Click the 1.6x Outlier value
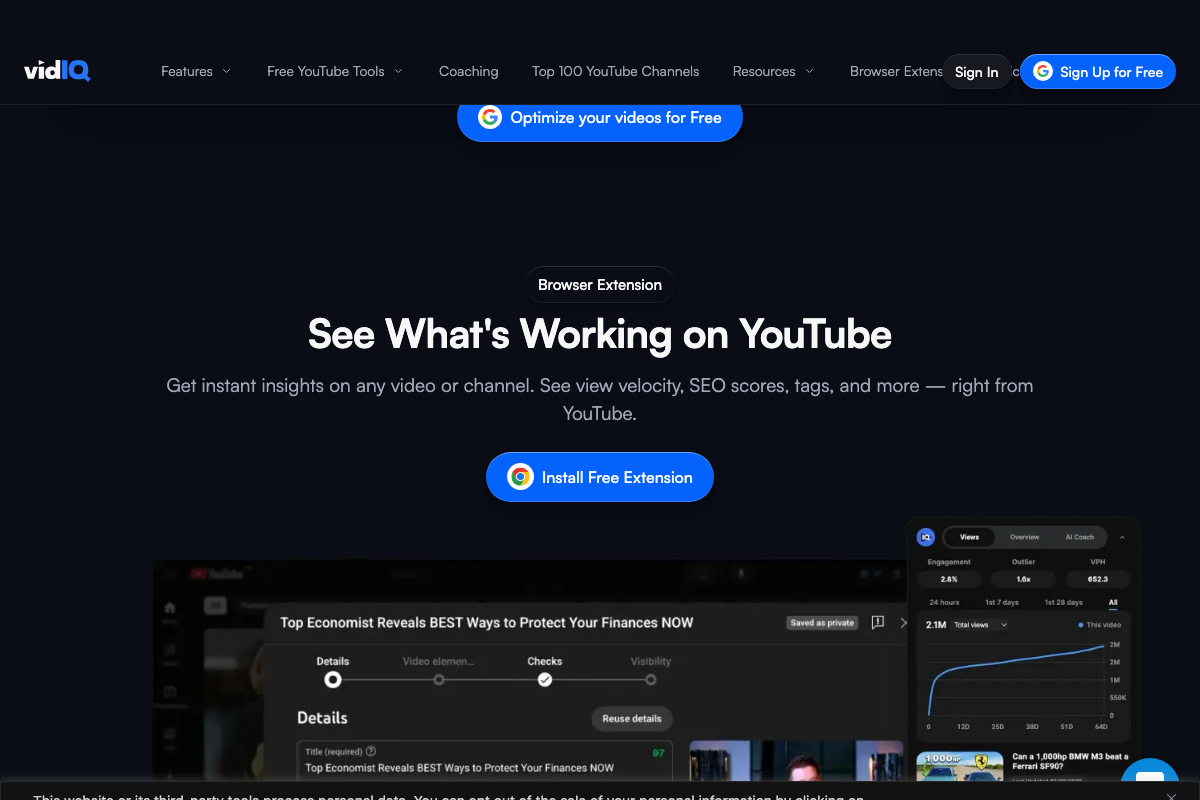This screenshot has width=1200, height=800. coord(1023,579)
